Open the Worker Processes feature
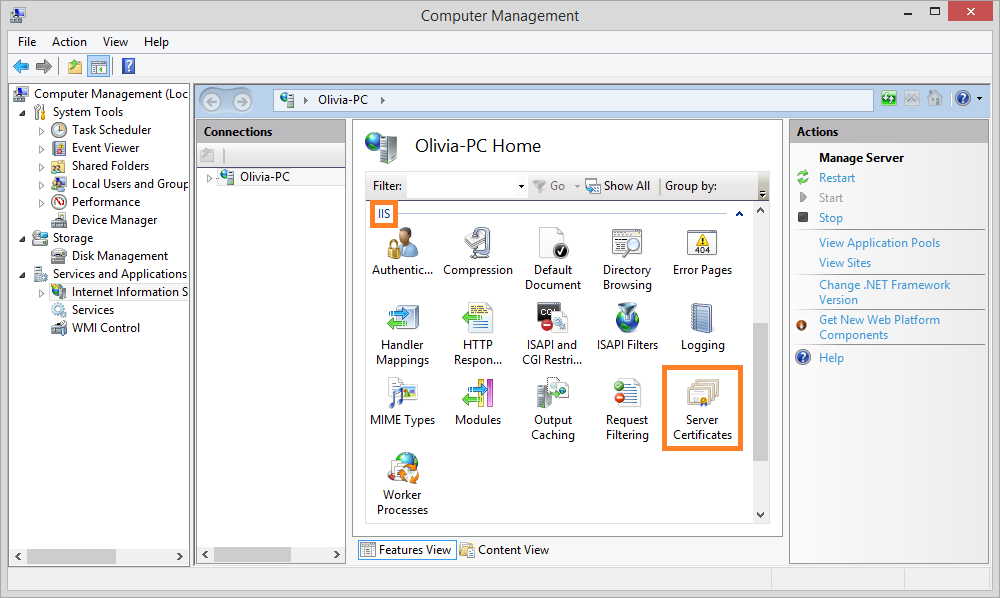The width and height of the screenshot is (1000, 598). click(402, 482)
